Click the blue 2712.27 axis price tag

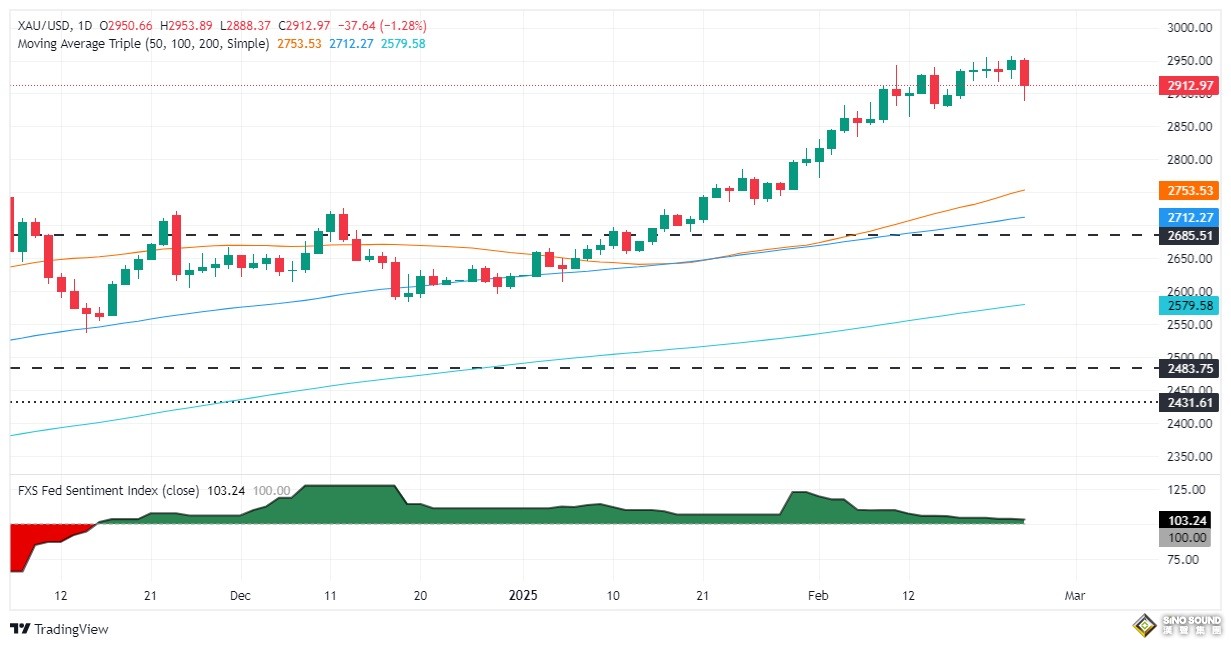(1189, 217)
